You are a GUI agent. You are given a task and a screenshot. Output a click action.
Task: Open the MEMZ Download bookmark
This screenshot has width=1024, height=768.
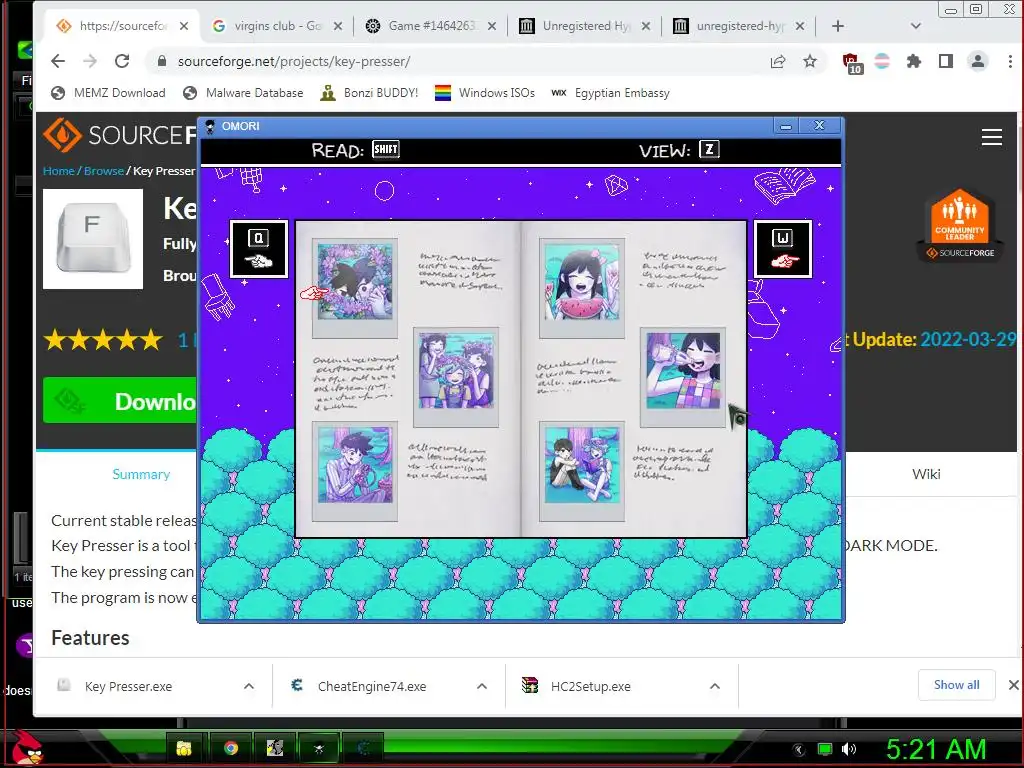tap(108, 93)
